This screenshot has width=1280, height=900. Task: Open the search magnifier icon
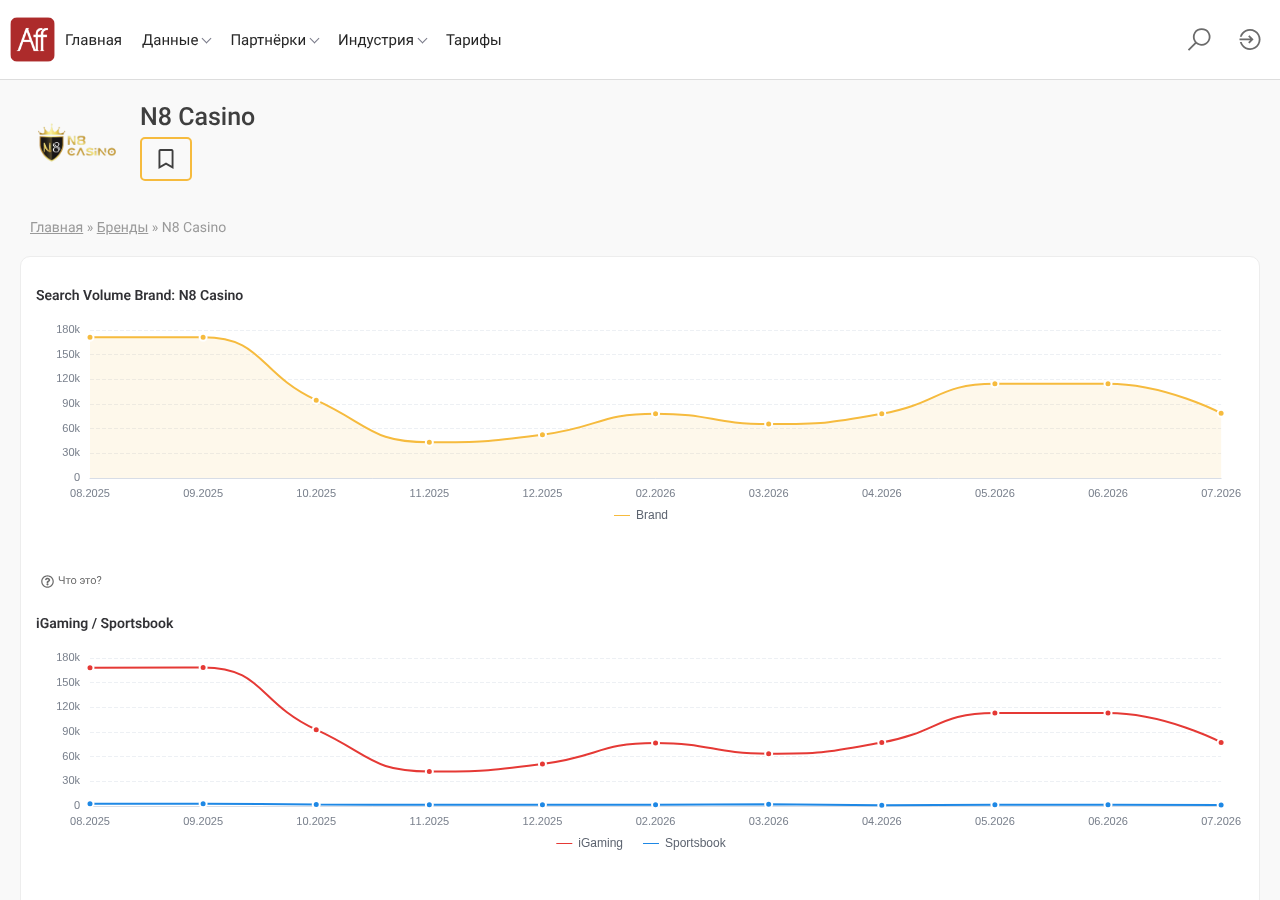(1199, 40)
